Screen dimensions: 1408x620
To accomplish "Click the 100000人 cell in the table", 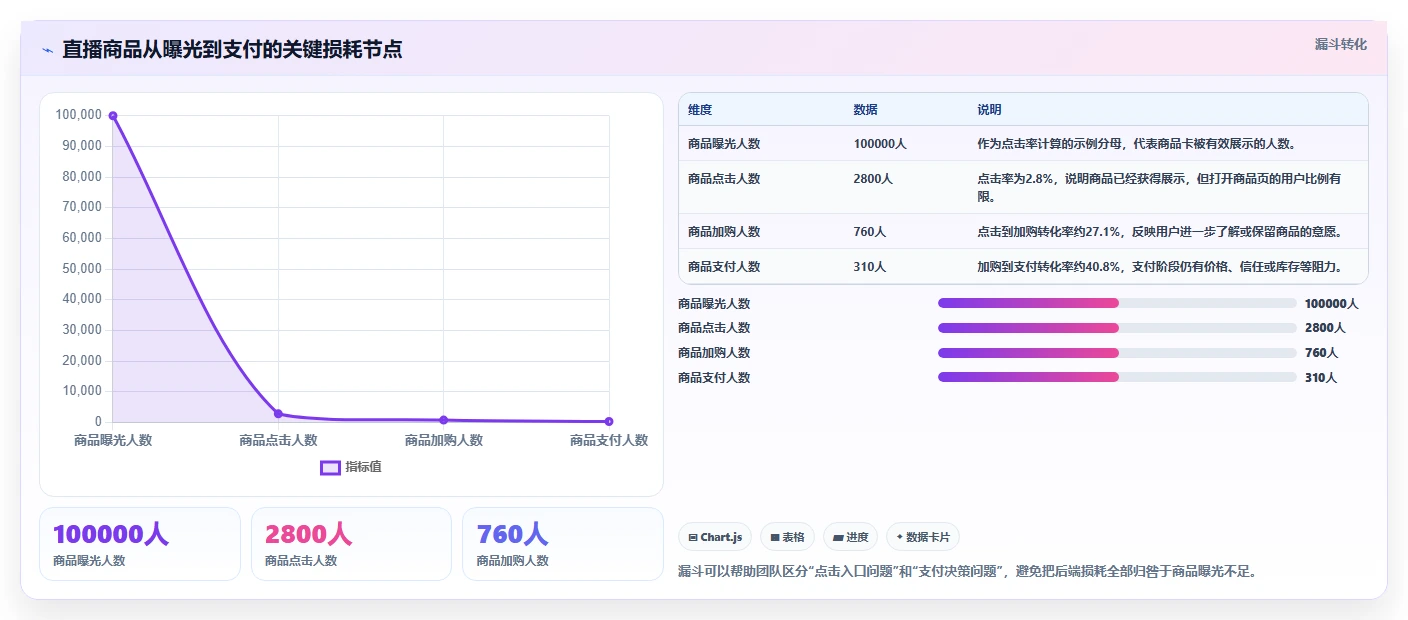I will click(880, 144).
